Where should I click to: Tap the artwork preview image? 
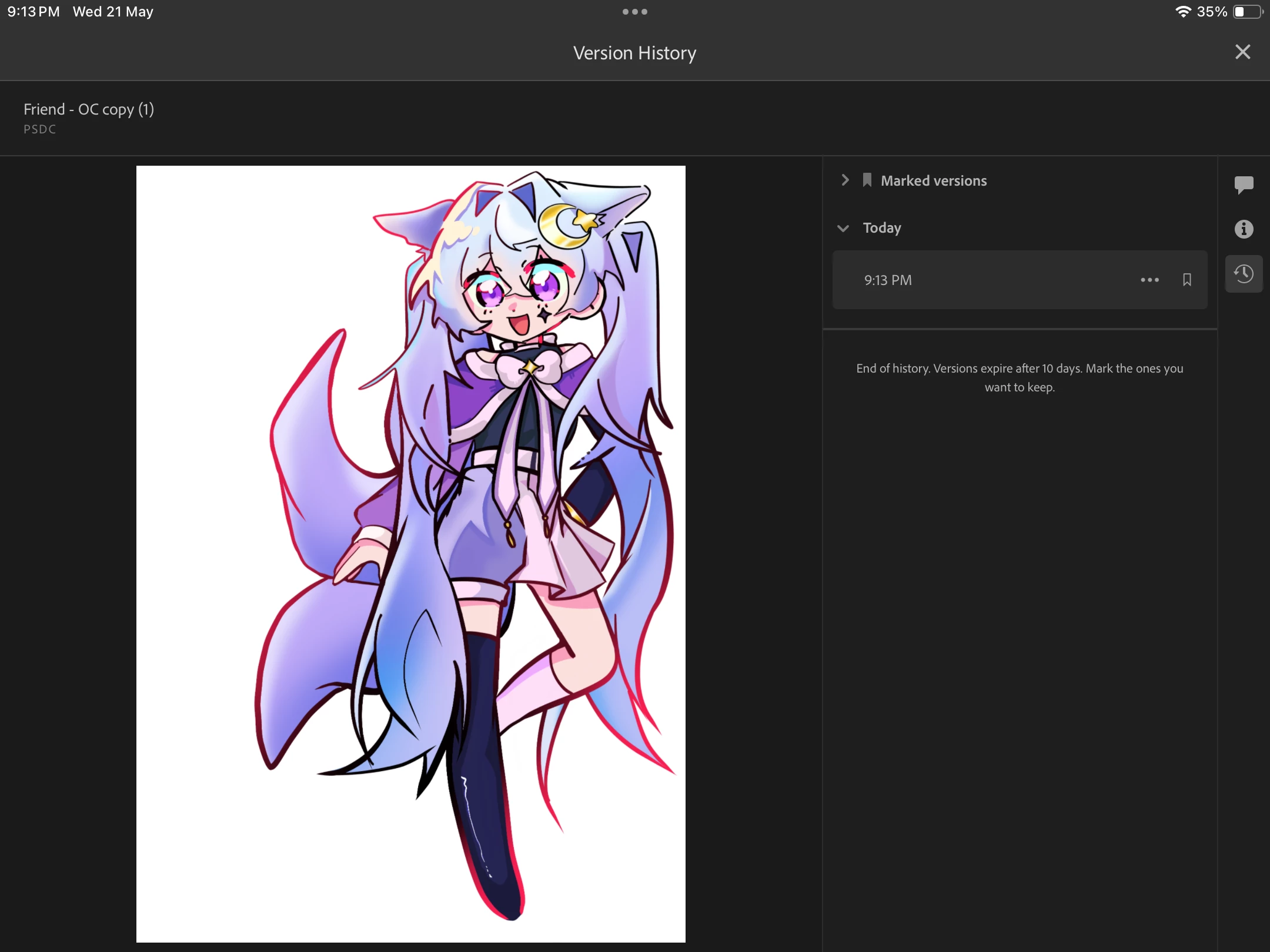(410, 554)
